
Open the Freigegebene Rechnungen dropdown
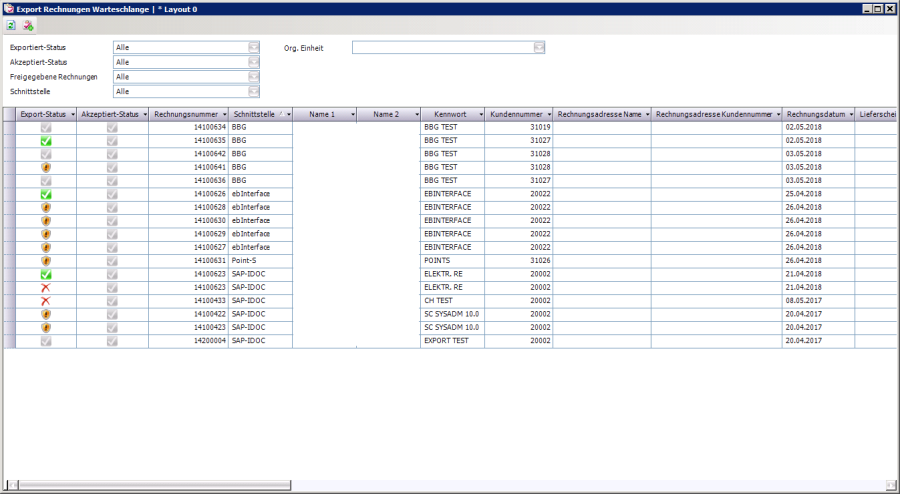[254, 77]
